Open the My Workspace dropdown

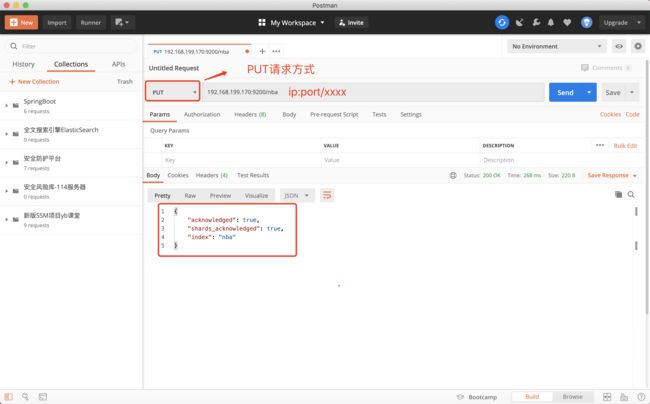click(291, 22)
